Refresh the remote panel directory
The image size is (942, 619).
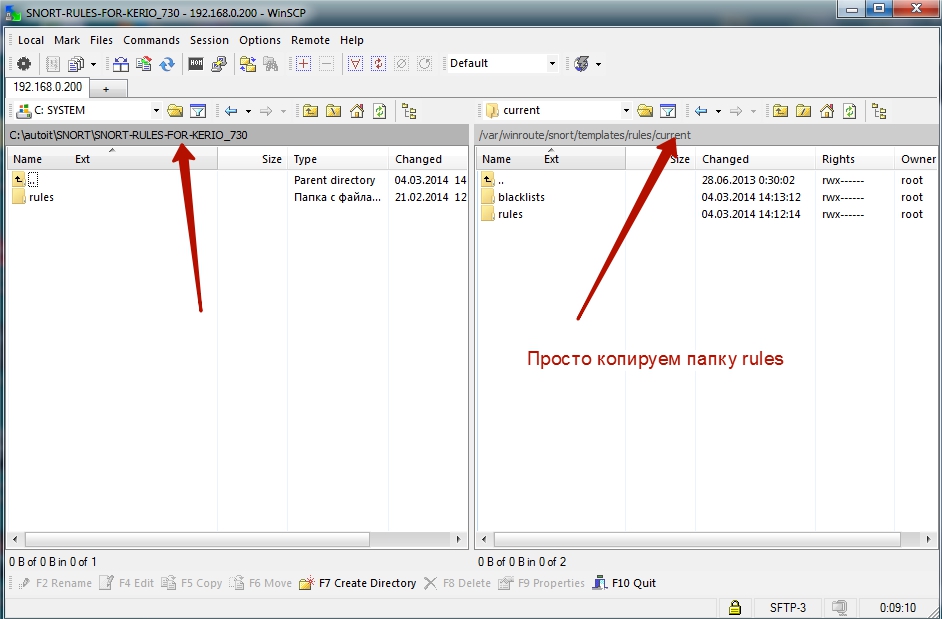[x=849, y=111]
